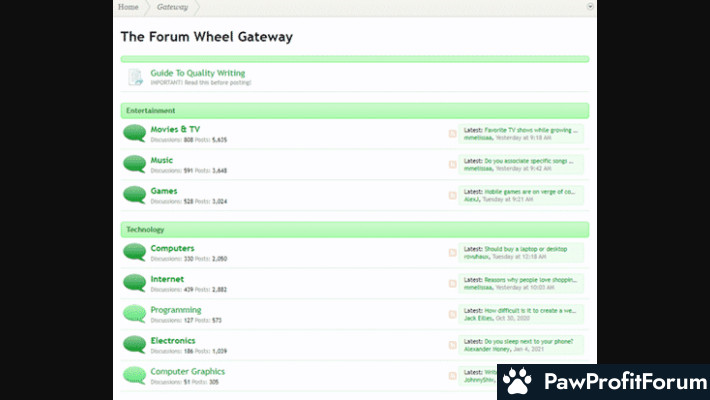Expand the breadcrumb bar dropdown arrow
The image size is (710, 400).
tap(590, 6)
